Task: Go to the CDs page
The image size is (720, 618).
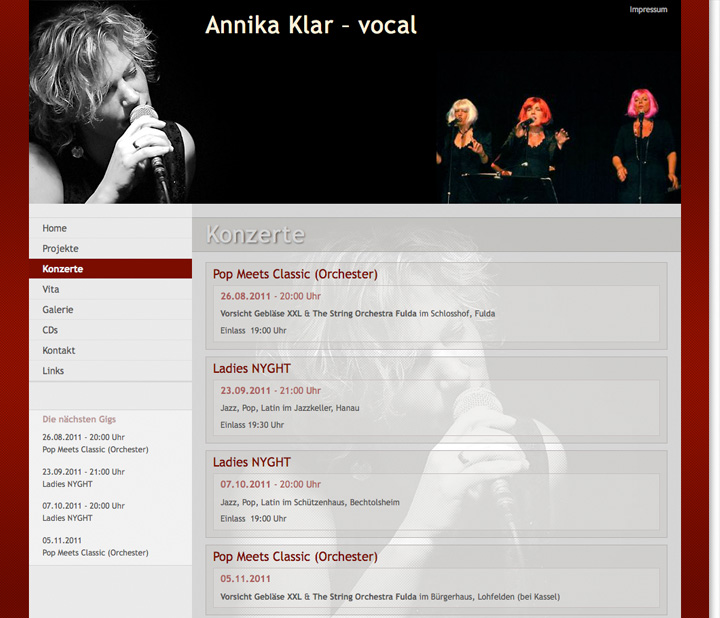Action: 110,330
